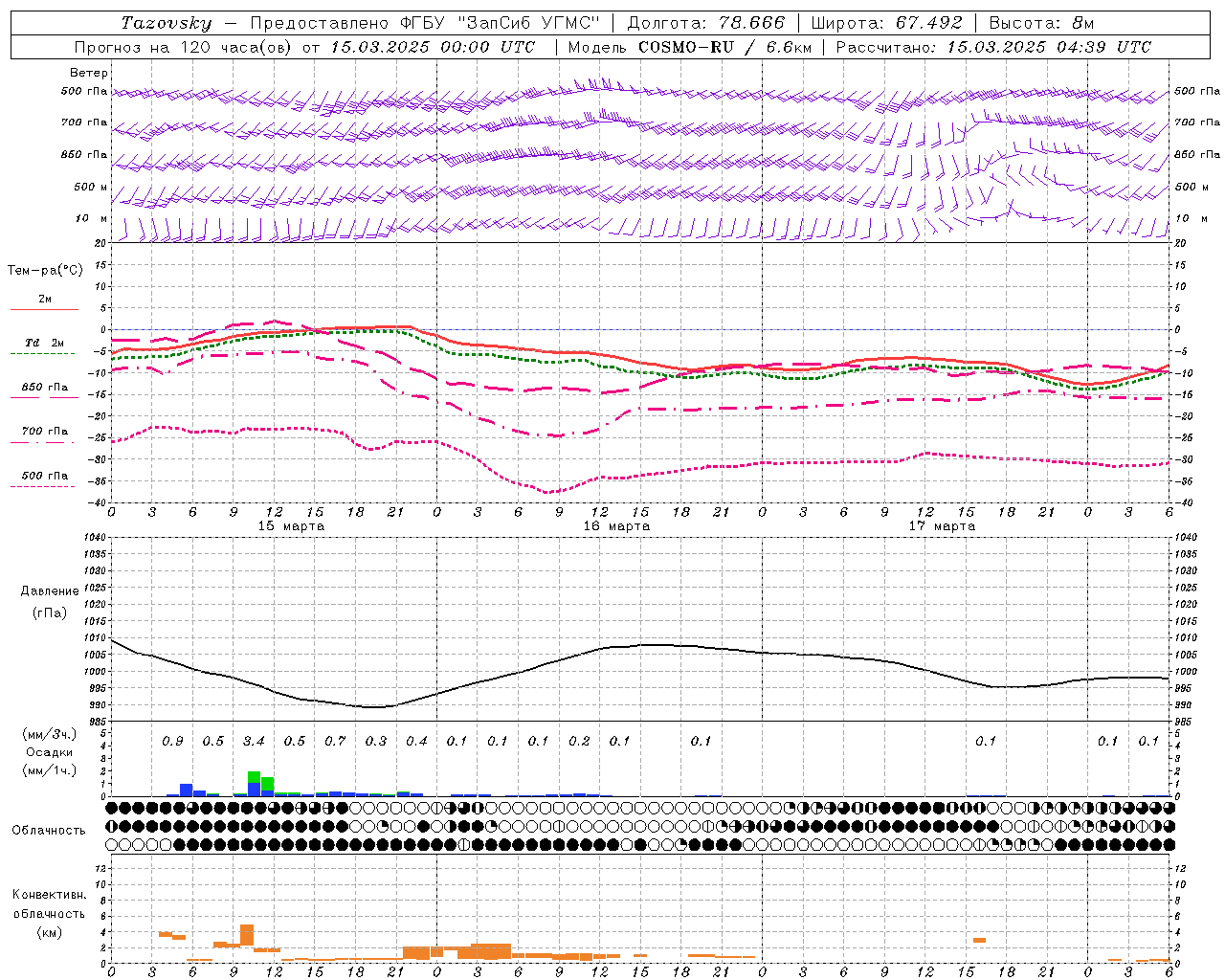Click the 0.7 precipitation total value

(335, 742)
